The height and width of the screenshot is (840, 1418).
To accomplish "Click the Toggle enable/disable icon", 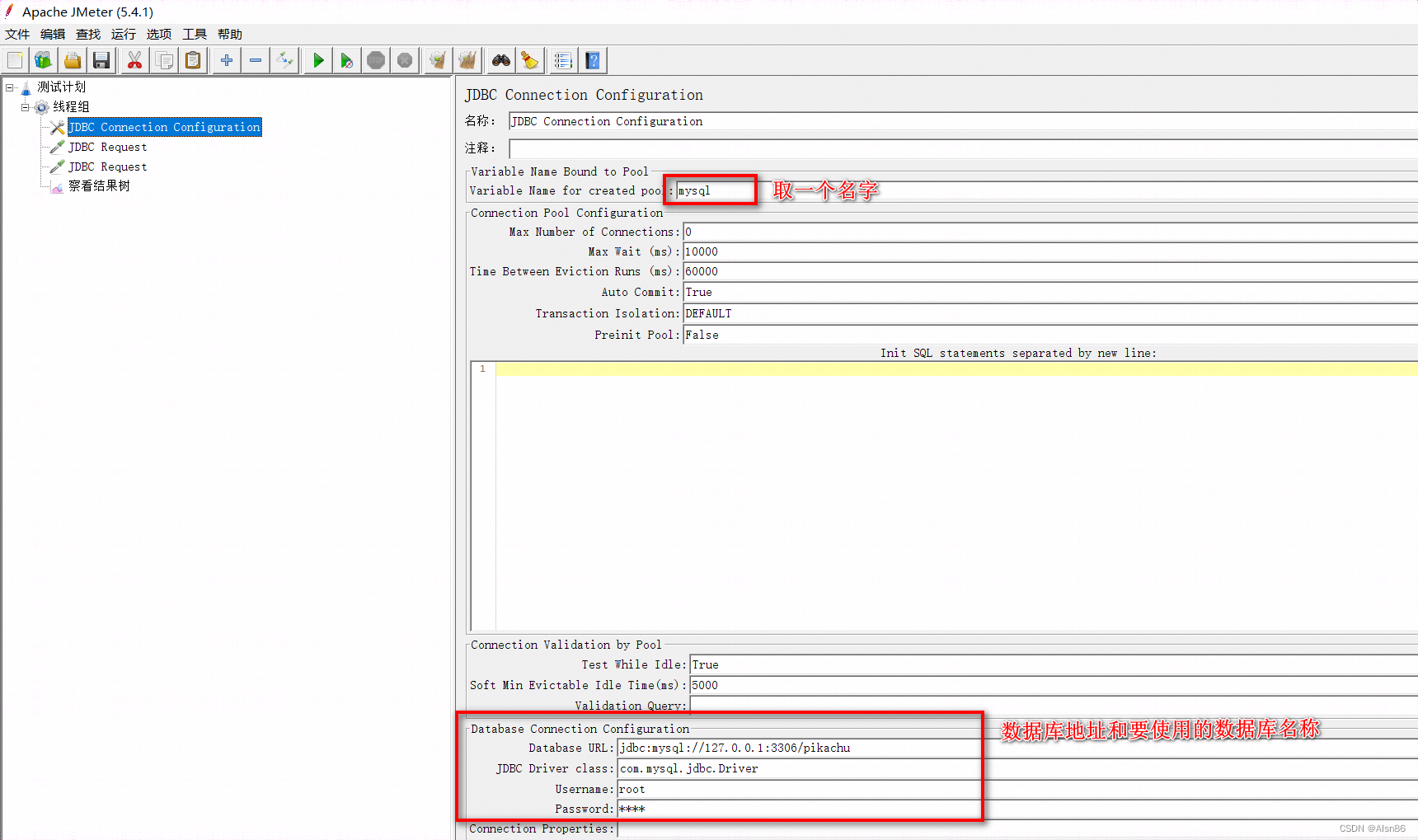I will point(284,60).
